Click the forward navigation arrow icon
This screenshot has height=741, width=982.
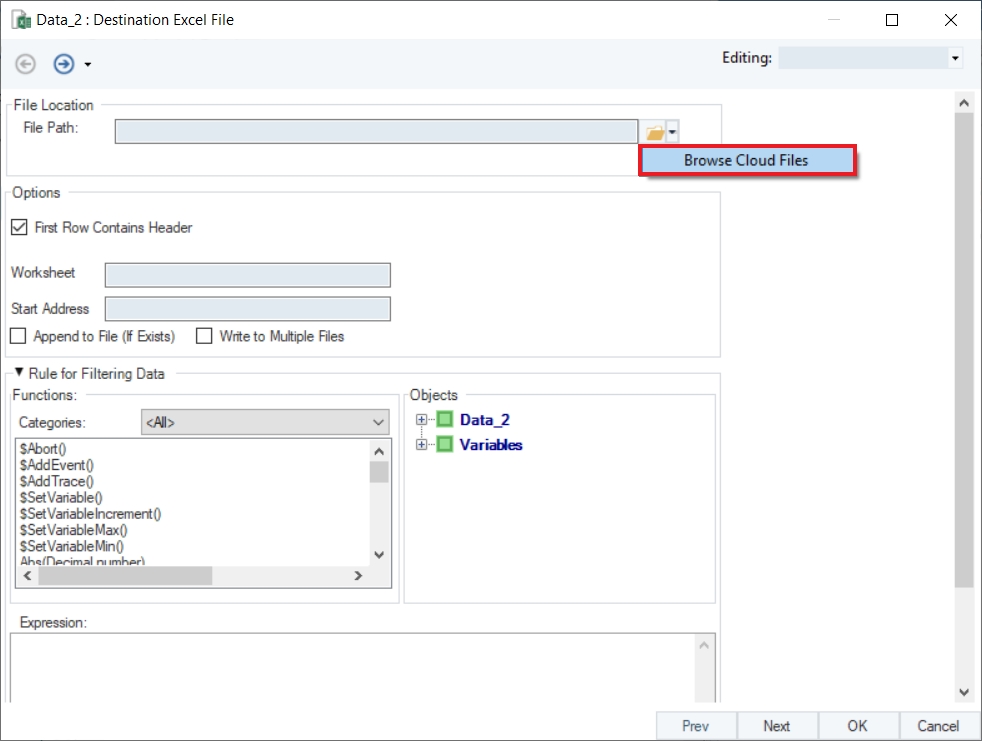pos(64,64)
